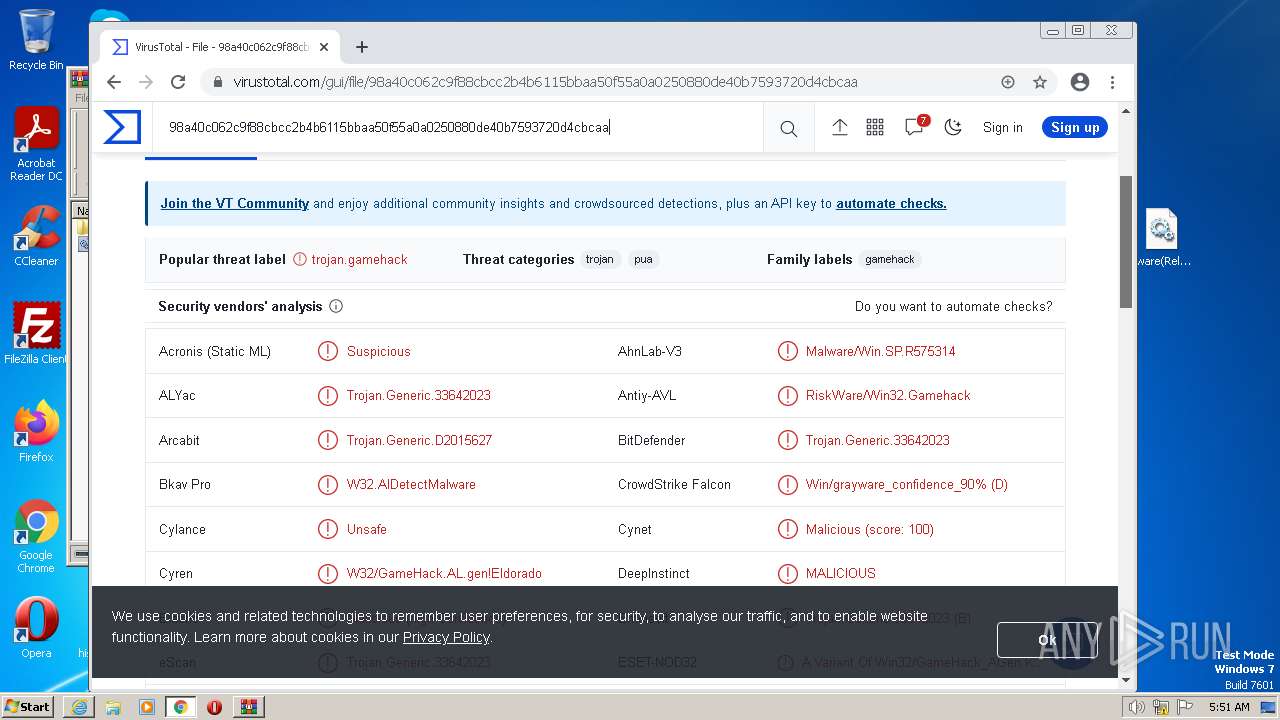Click the volume speaker tray icon
Screen dimensions: 1280x720
click(1137, 707)
